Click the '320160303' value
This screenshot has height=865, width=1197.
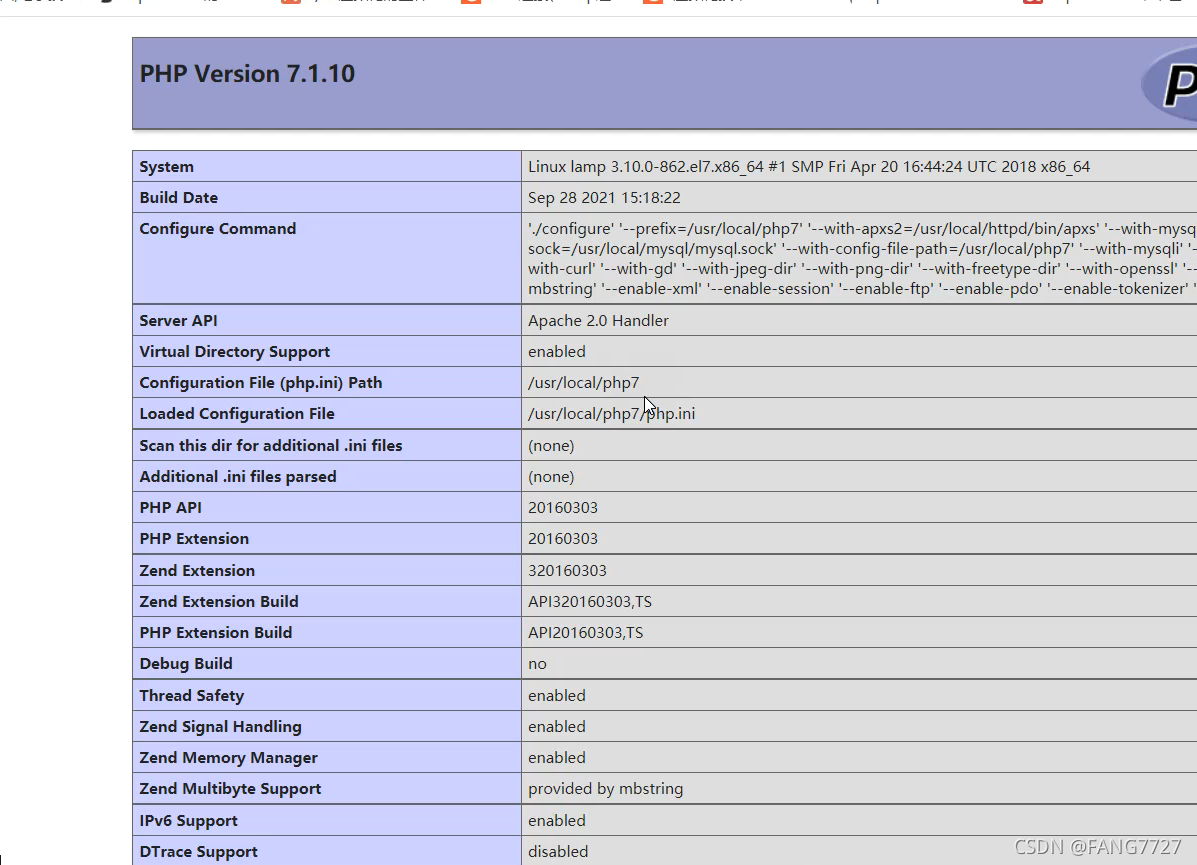click(x=567, y=571)
